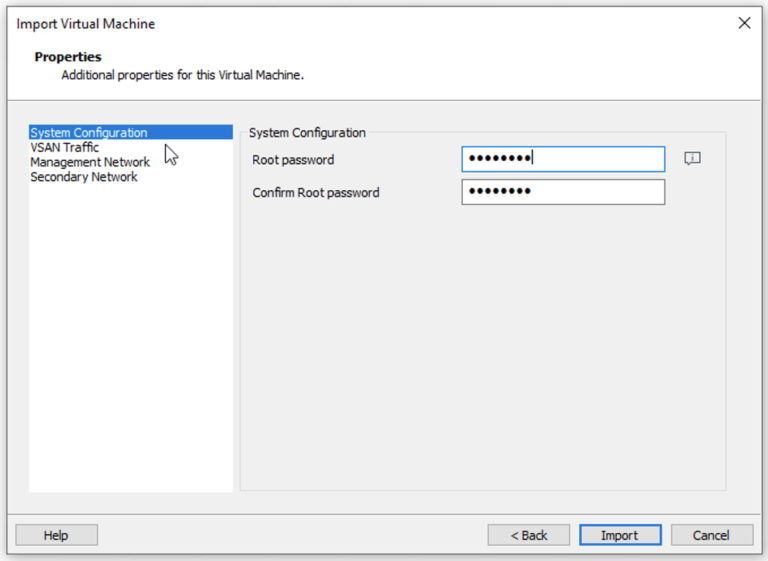768x561 pixels.
Task: Select System Configuration in the category list
Action: coord(89,132)
